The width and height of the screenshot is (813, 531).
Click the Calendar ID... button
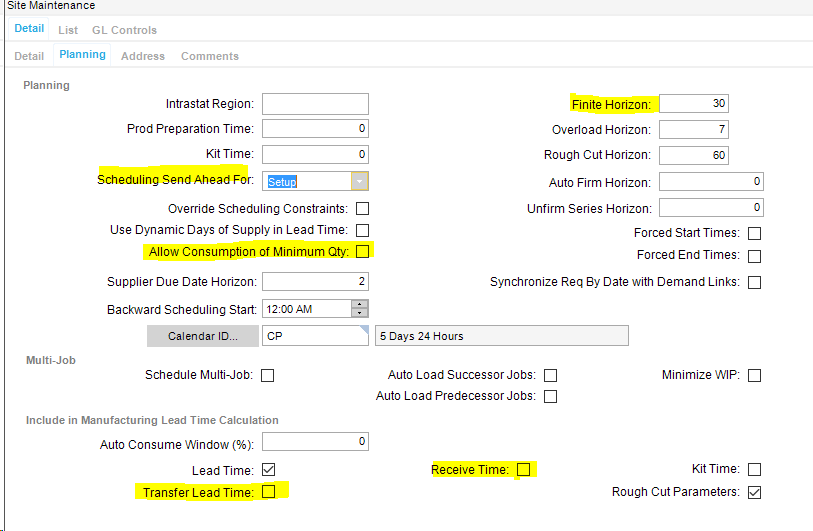coord(203,336)
